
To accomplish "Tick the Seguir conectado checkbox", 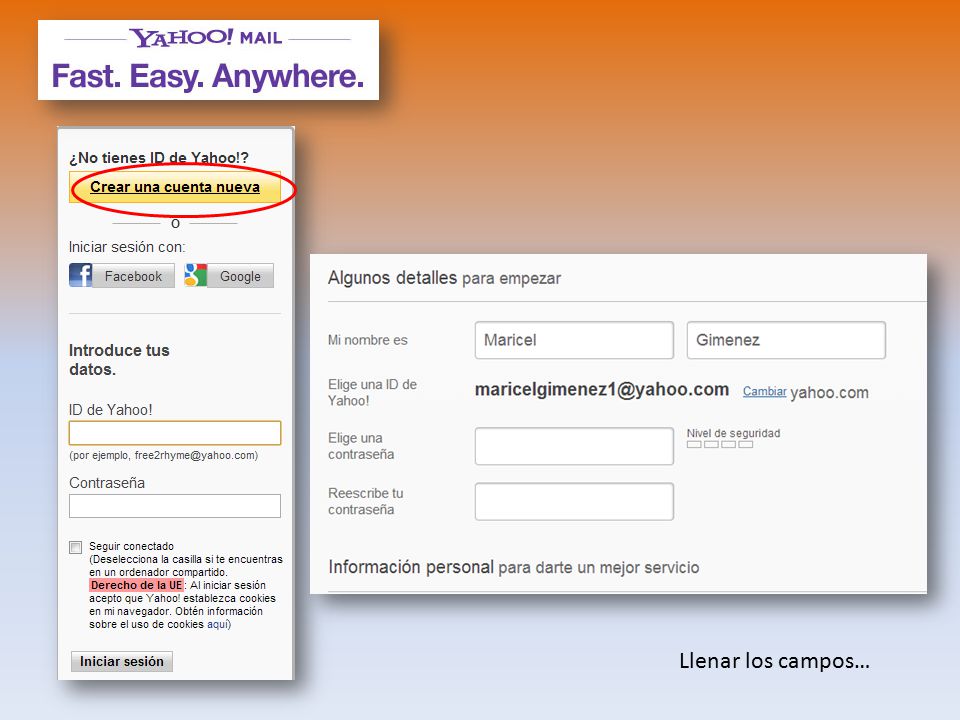I will pyautogui.click(x=75, y=547).
